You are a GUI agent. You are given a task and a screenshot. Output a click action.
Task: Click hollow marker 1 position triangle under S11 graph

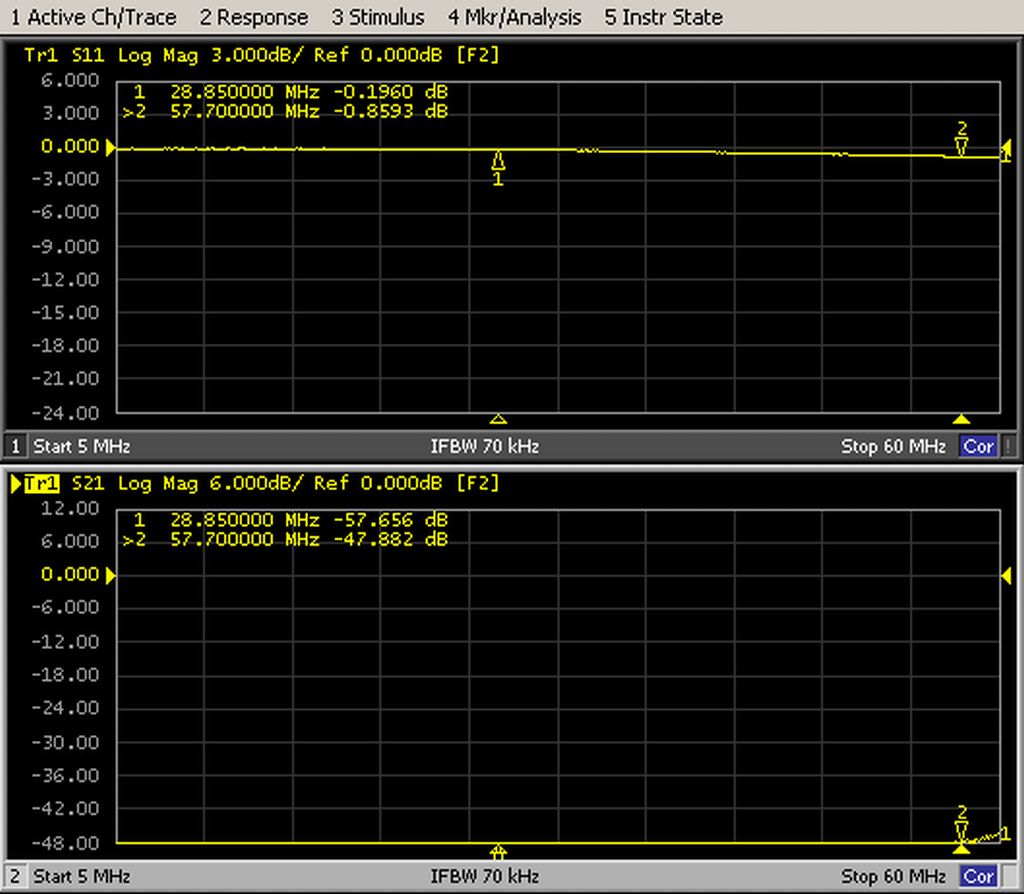point(499,419)
